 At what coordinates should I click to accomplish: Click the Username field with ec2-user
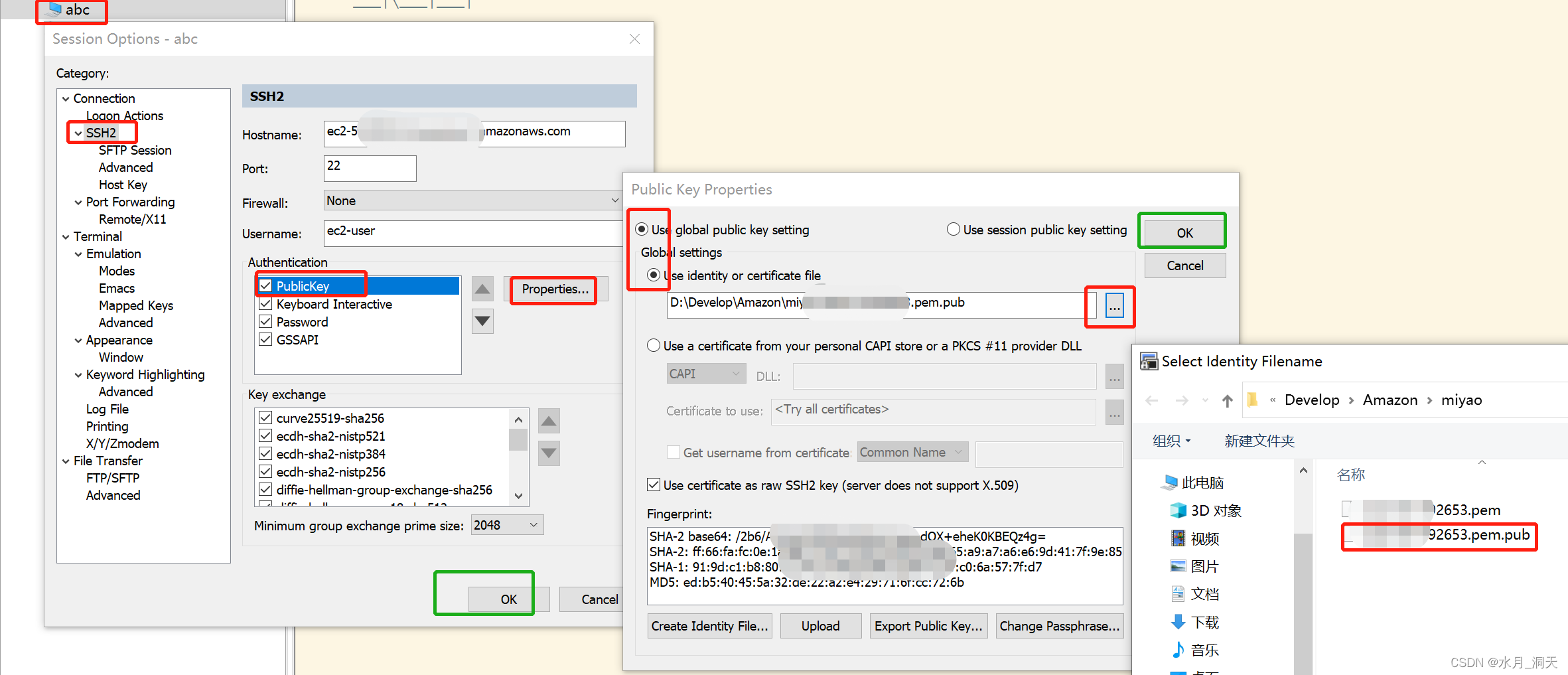click(472, 233)
